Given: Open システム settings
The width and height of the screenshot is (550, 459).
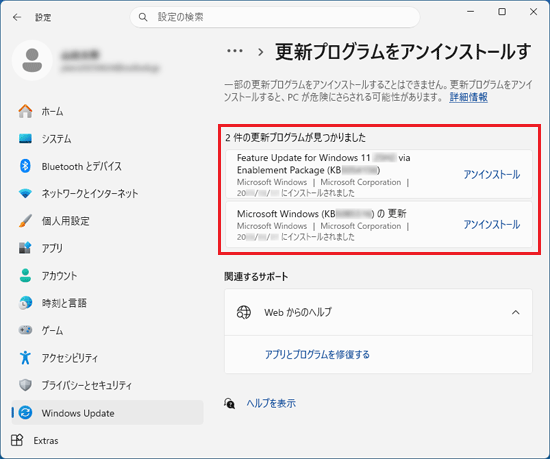Looking at the screenshot, I should 107,139.
